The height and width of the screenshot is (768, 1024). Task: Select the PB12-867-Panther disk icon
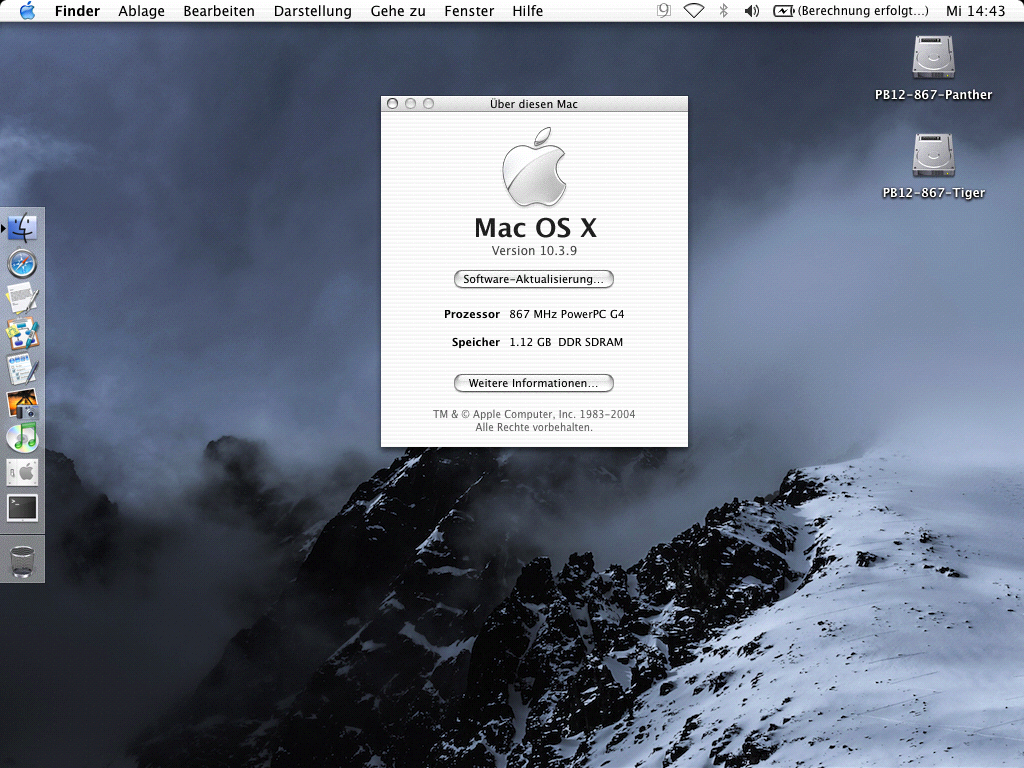coord(933,57)
